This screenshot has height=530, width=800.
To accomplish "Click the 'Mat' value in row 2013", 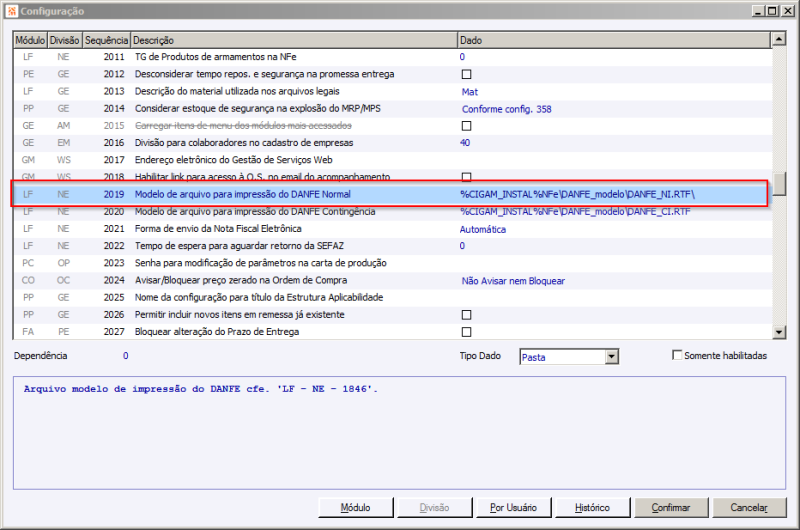I will 469,92.
